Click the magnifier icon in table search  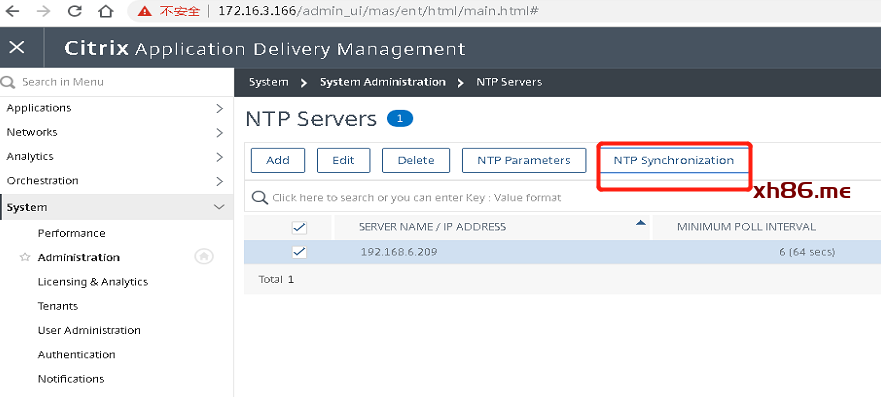tap(259, 197)
